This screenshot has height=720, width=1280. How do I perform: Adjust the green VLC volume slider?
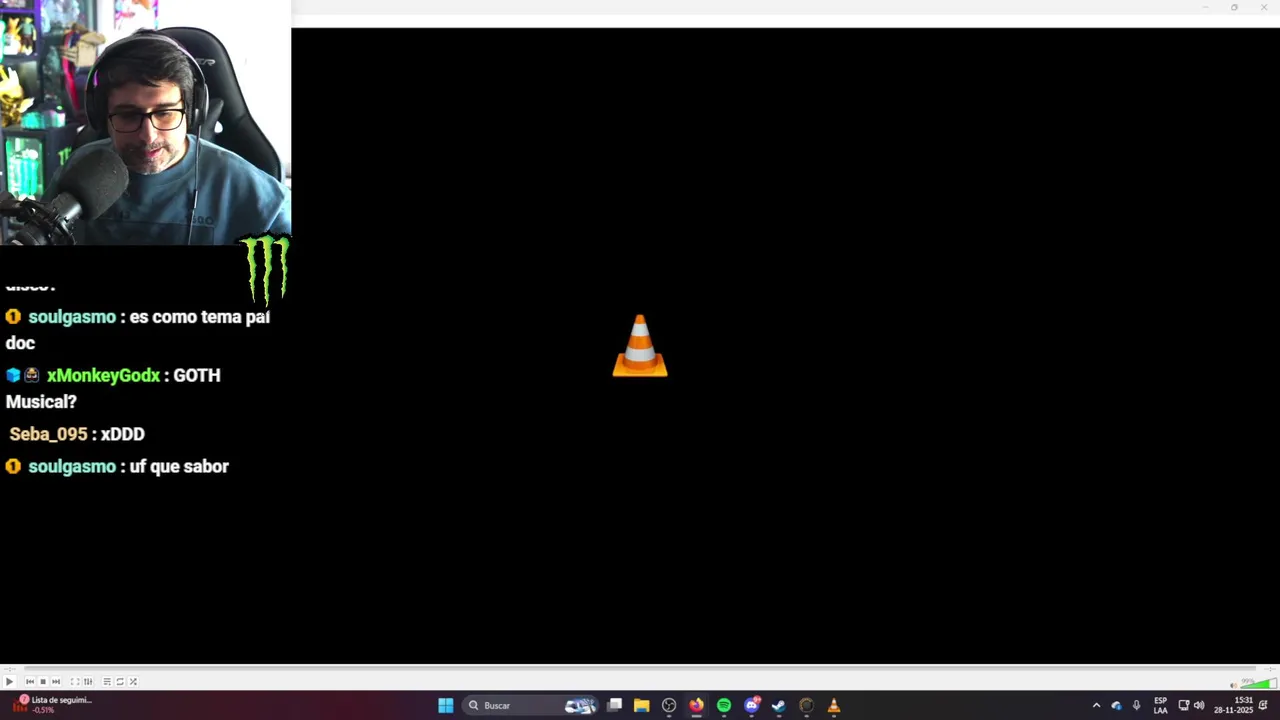click(x=1258, y=683)
